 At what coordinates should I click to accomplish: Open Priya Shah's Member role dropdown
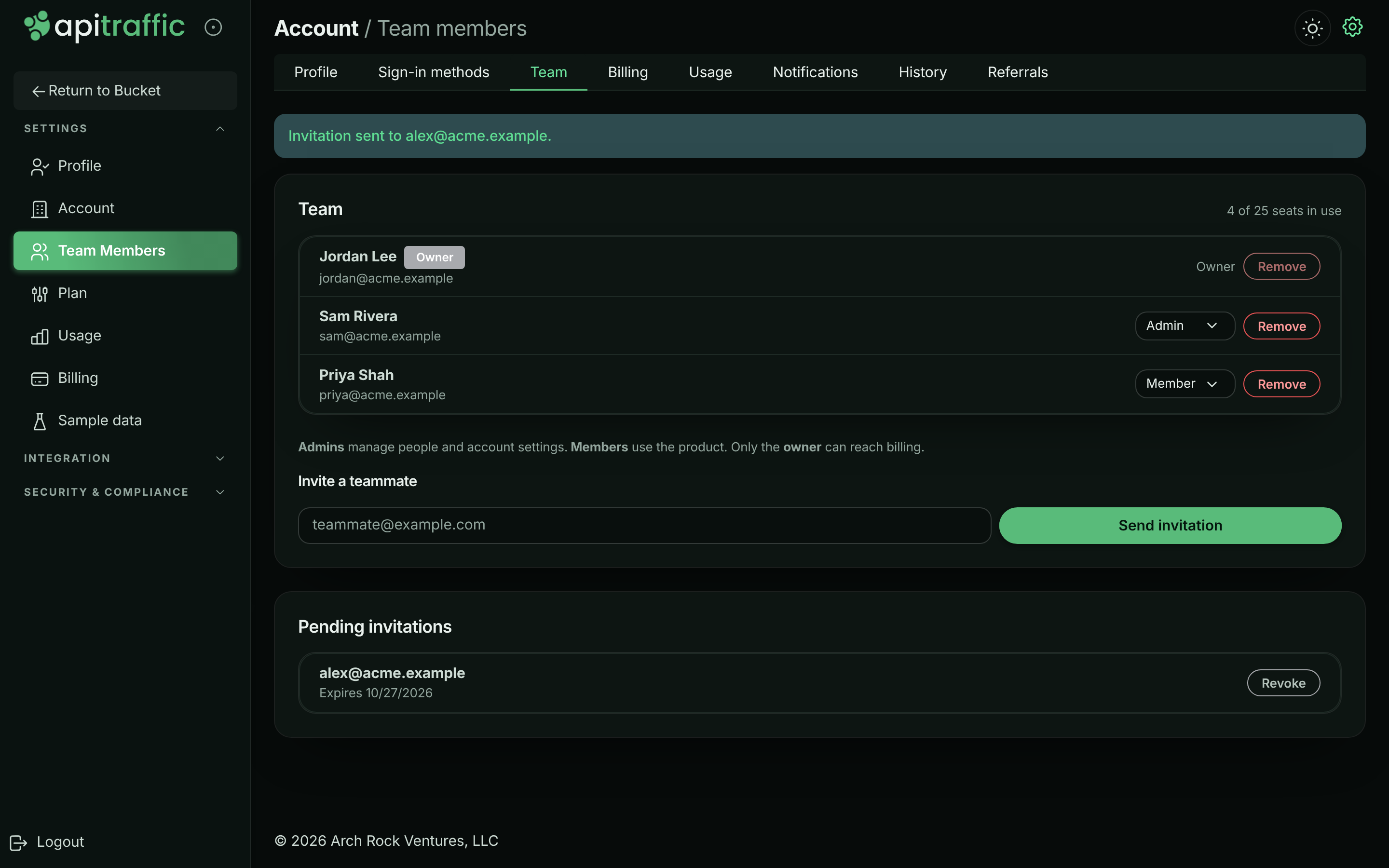pyautogui.click(x=1185, y=383)
